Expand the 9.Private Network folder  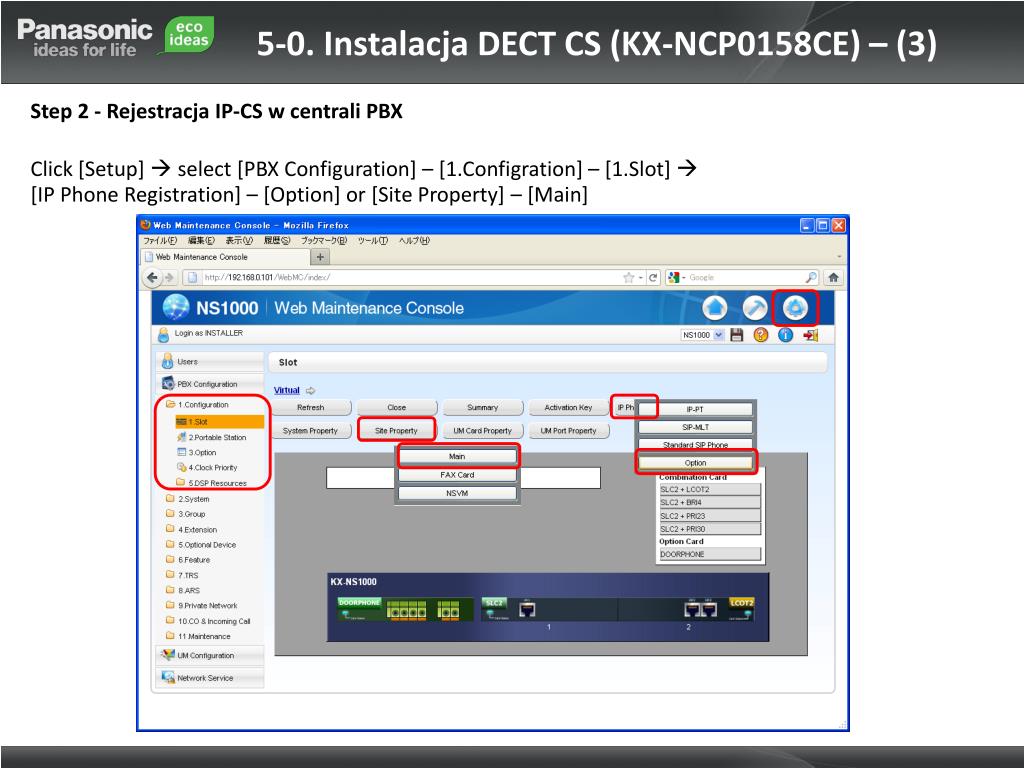202,605
